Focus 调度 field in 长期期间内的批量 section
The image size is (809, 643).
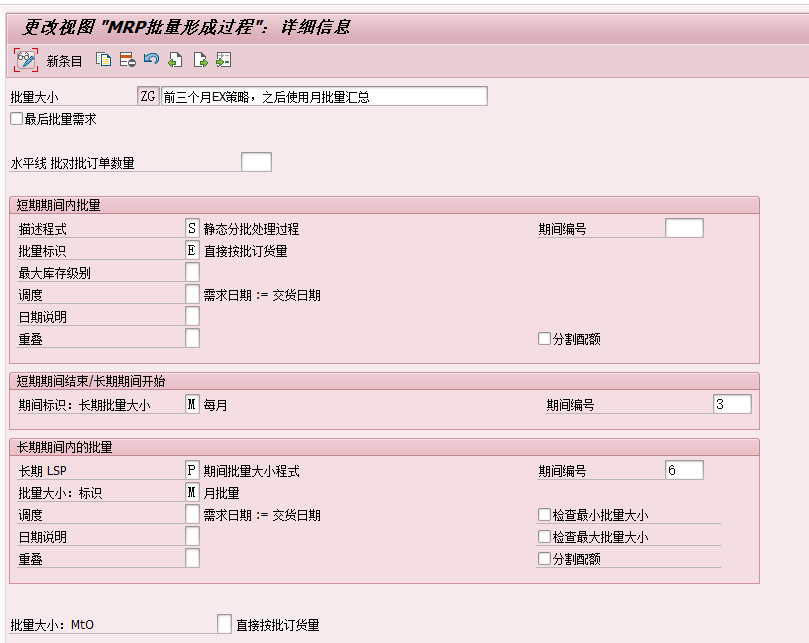192,514
